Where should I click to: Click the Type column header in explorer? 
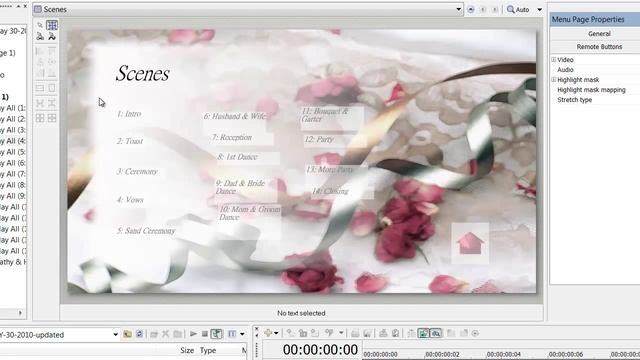[x=208, y=350]
